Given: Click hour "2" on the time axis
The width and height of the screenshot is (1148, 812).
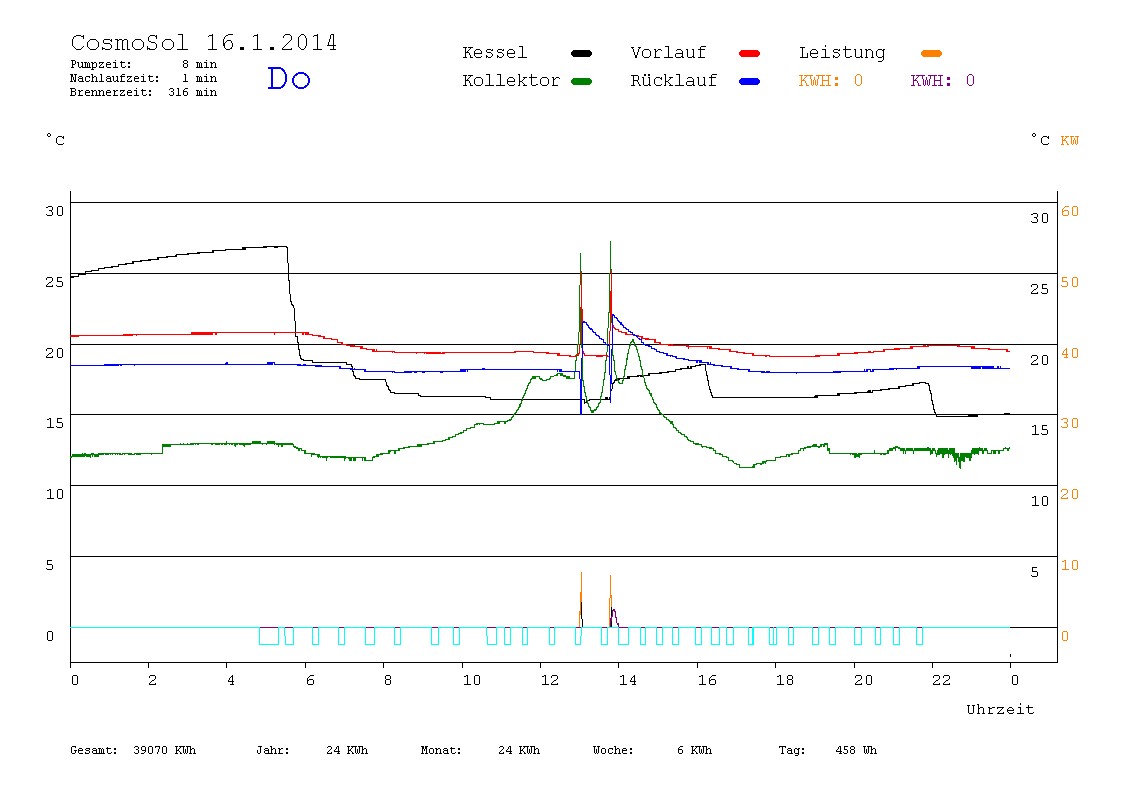Looking at the screenshot, I should pyautogui.click(x=152, y=680).
